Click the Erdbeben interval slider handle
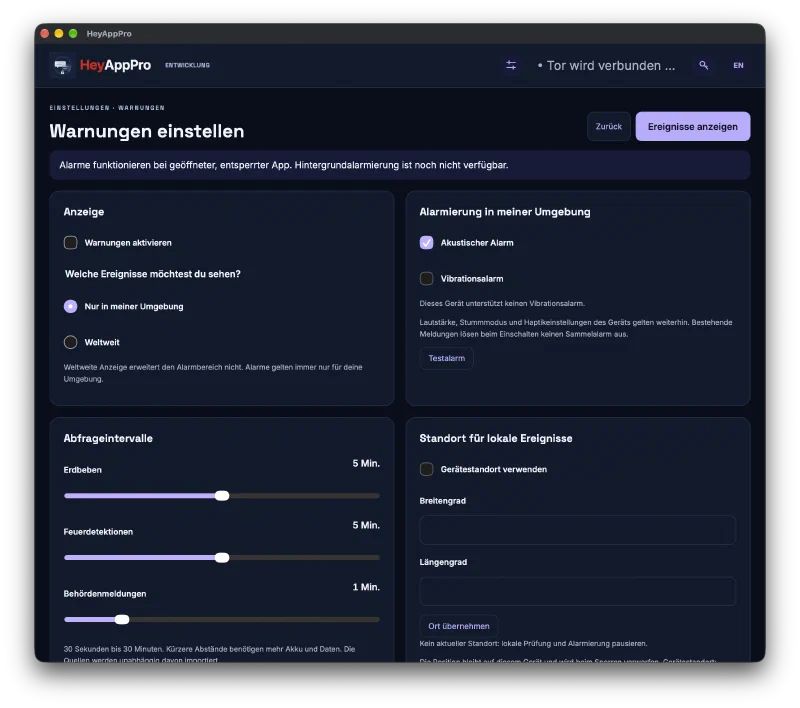This screenshot has height=708, width=800. click(x=222, y=496)
